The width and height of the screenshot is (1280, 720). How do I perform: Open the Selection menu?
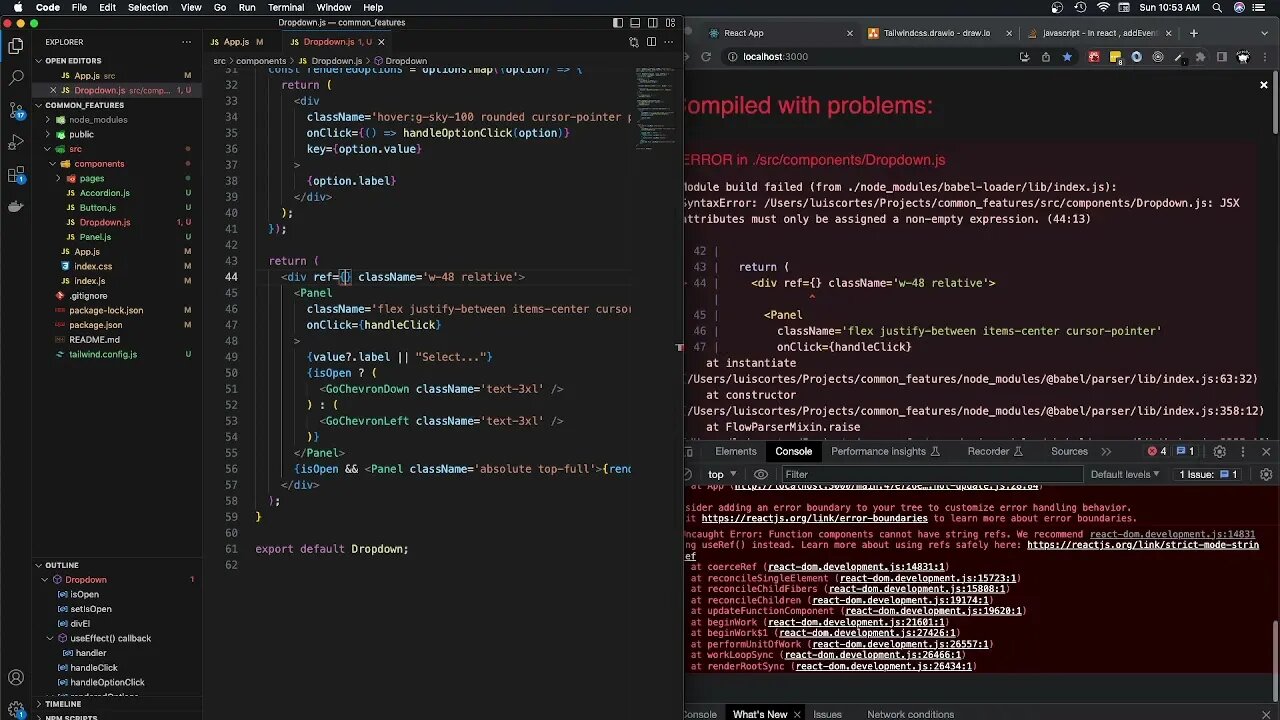[x=148, y=7]
